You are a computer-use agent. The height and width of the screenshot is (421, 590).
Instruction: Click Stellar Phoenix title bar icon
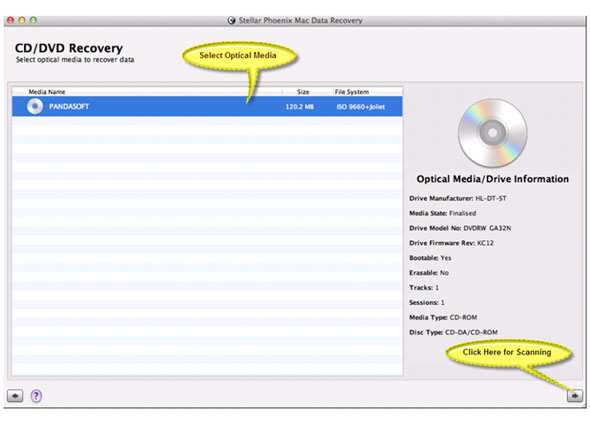pos(231,20)
